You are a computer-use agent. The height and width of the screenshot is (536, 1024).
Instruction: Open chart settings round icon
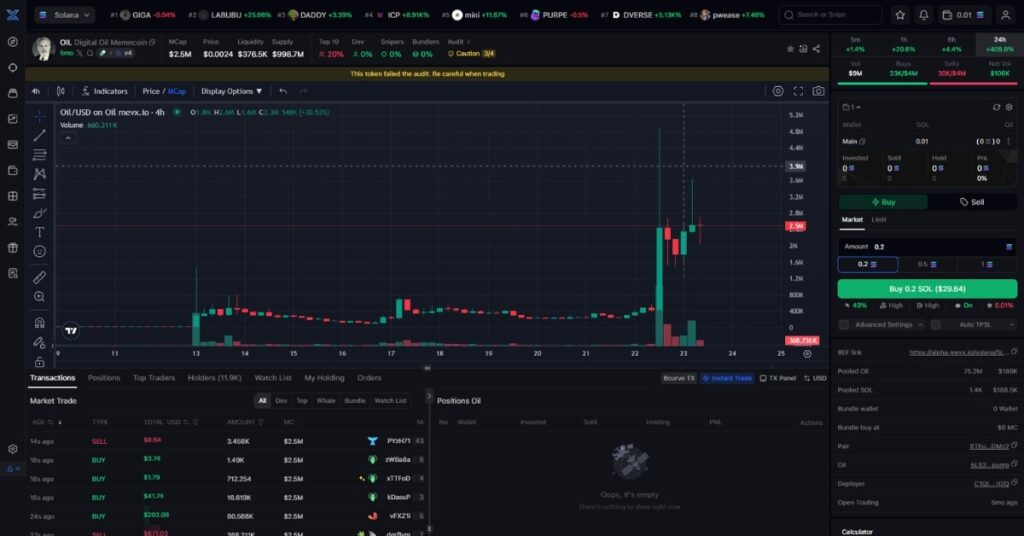click(x=778, y=91)
